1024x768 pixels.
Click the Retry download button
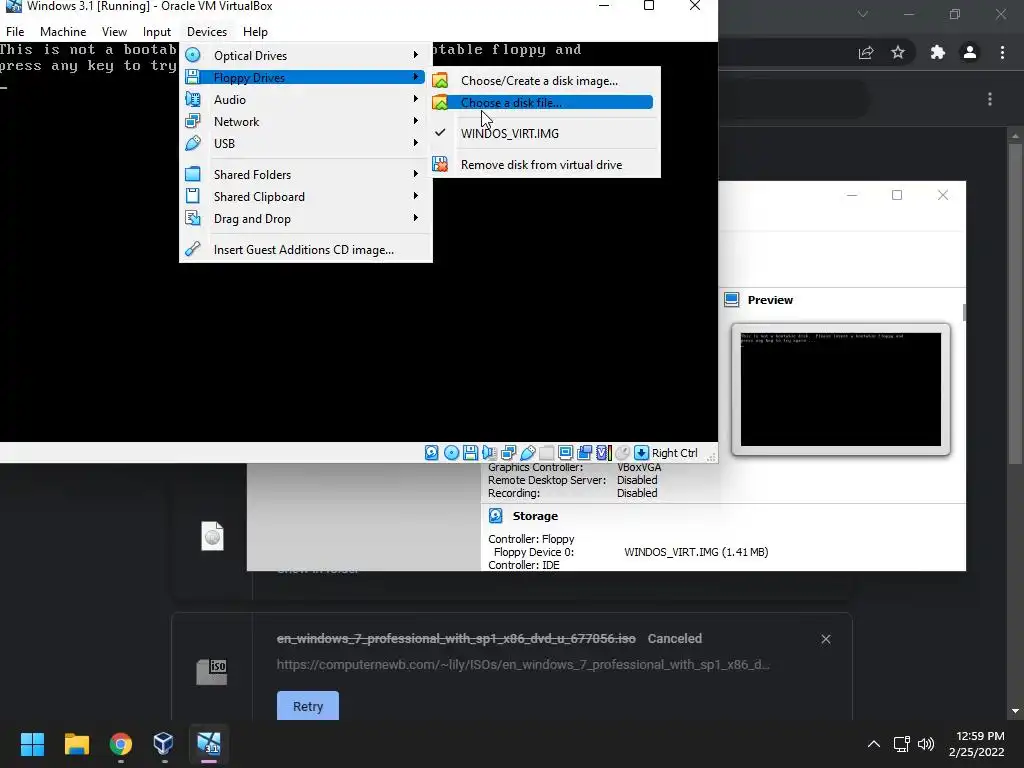(x=308, y=706)
